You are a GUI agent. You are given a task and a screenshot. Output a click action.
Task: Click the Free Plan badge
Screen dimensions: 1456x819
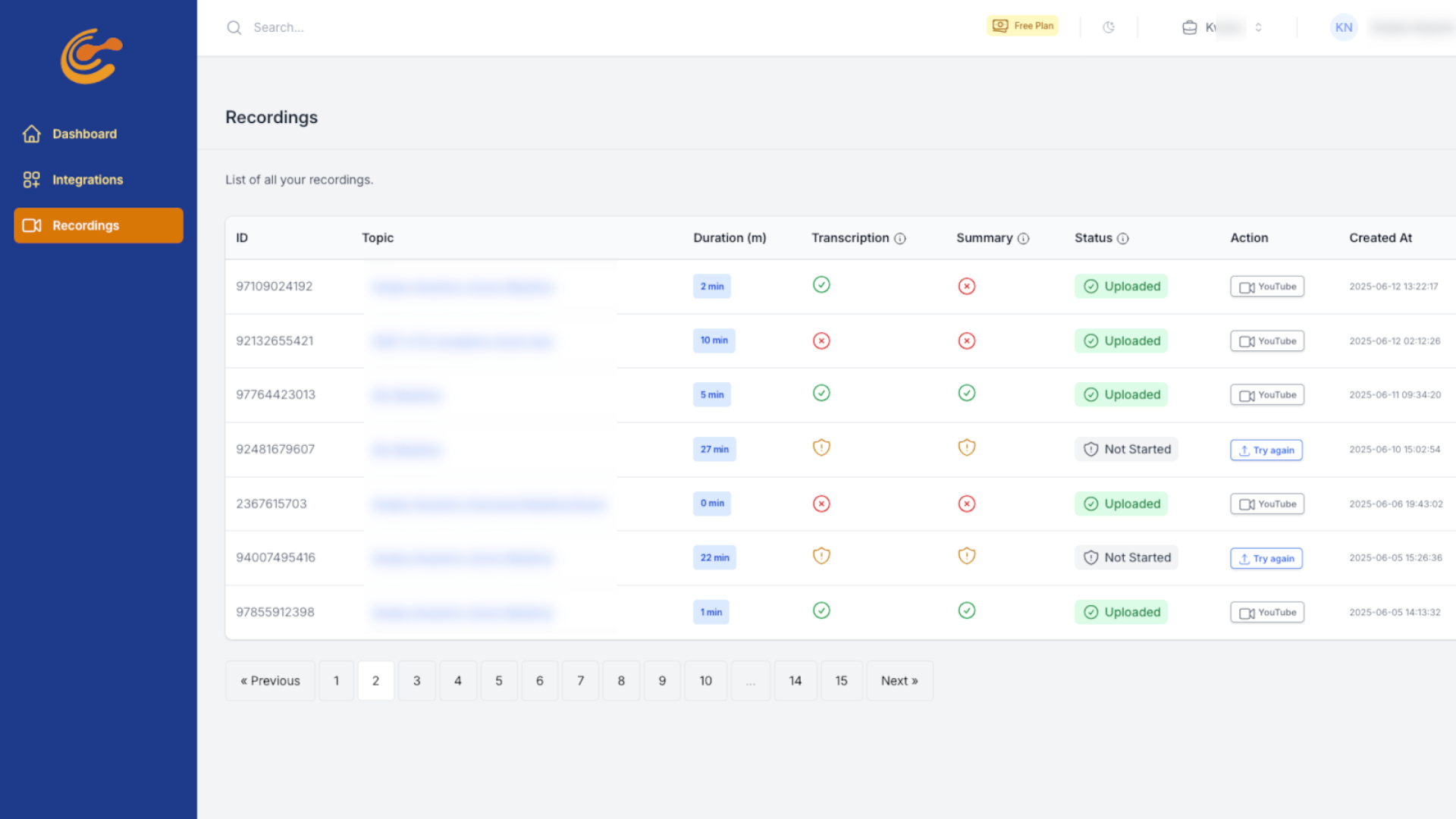[x=1022, y=26]
